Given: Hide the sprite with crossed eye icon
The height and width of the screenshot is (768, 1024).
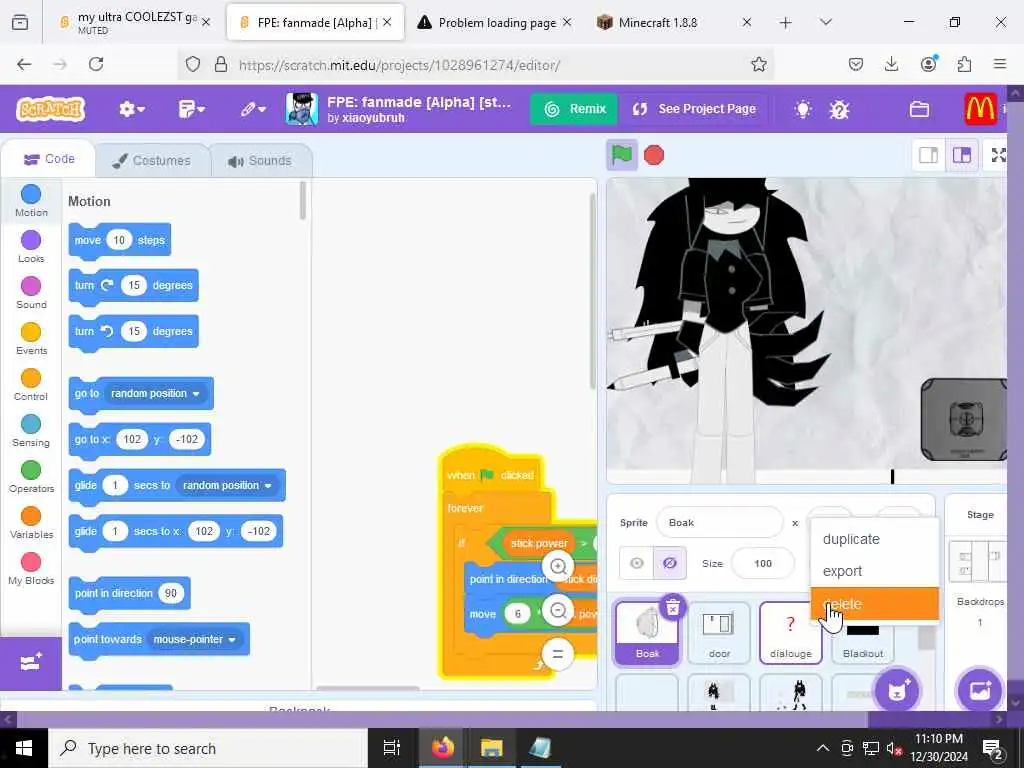Looking at the screenshot, I should [x=669, y=563].
